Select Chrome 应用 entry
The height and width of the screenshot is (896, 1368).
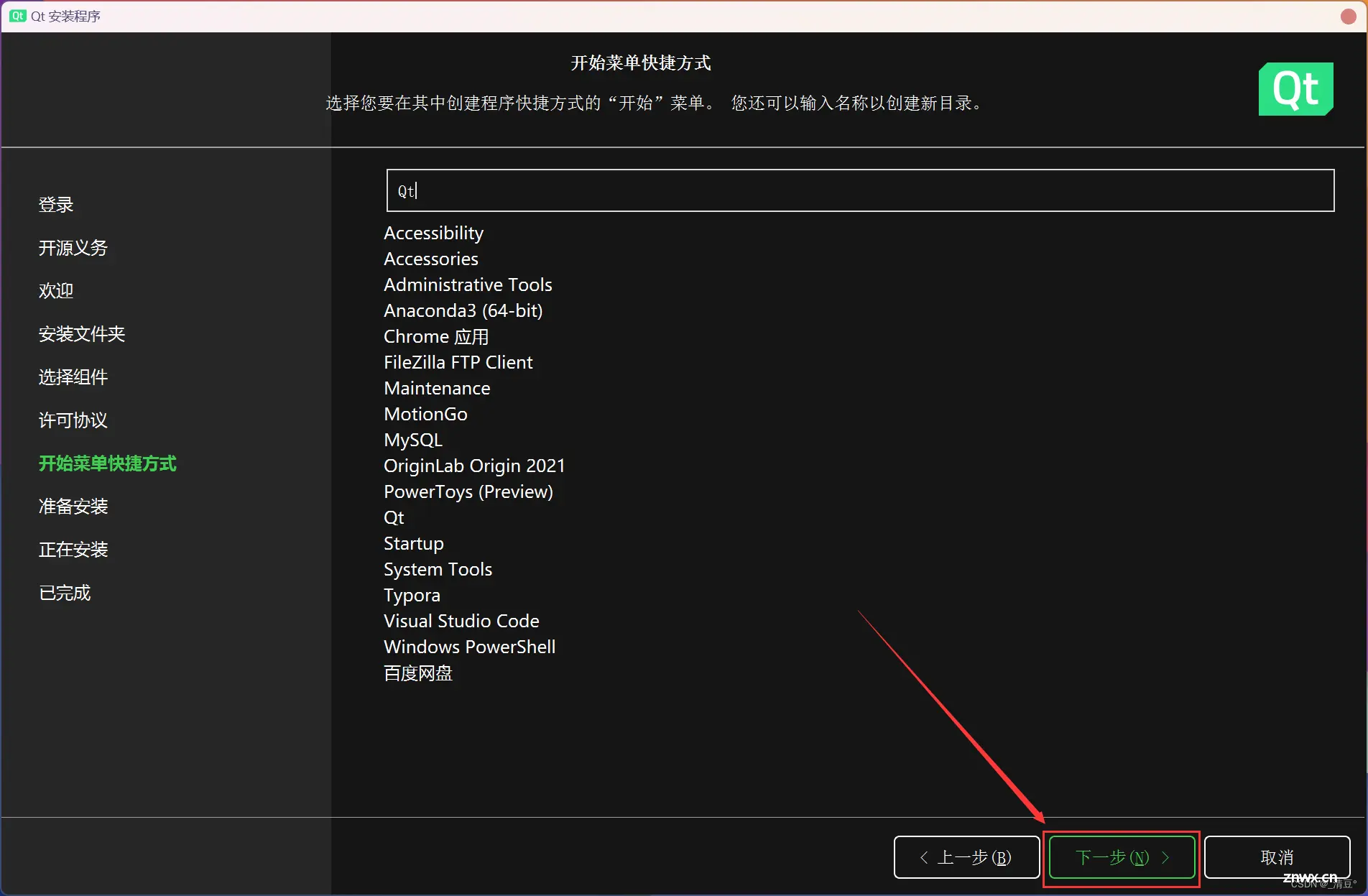436,336
